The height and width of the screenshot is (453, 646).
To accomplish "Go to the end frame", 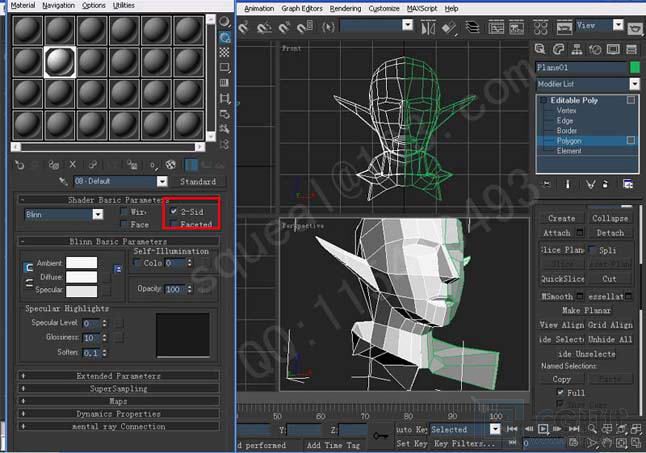I will tap(574, 429).
